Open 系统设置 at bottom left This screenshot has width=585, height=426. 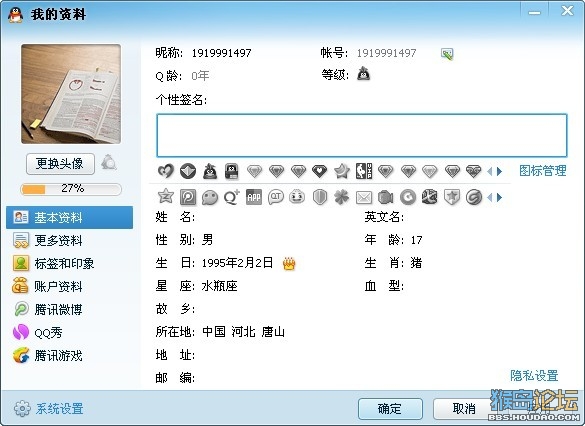(x=49, y=409)
